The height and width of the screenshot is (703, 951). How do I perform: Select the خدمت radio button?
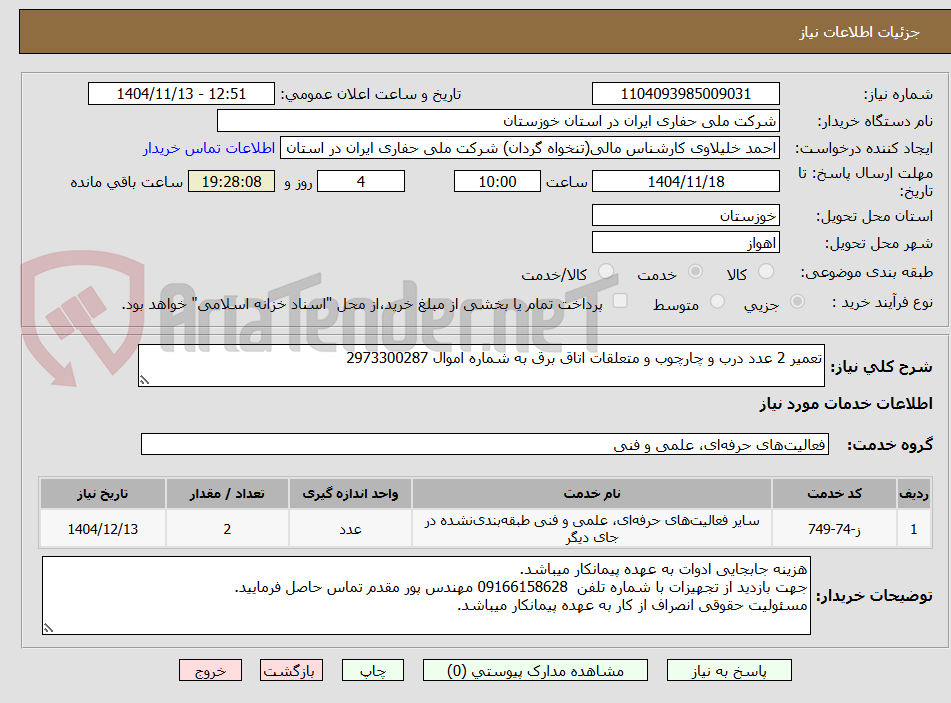[x=695, y=272]
